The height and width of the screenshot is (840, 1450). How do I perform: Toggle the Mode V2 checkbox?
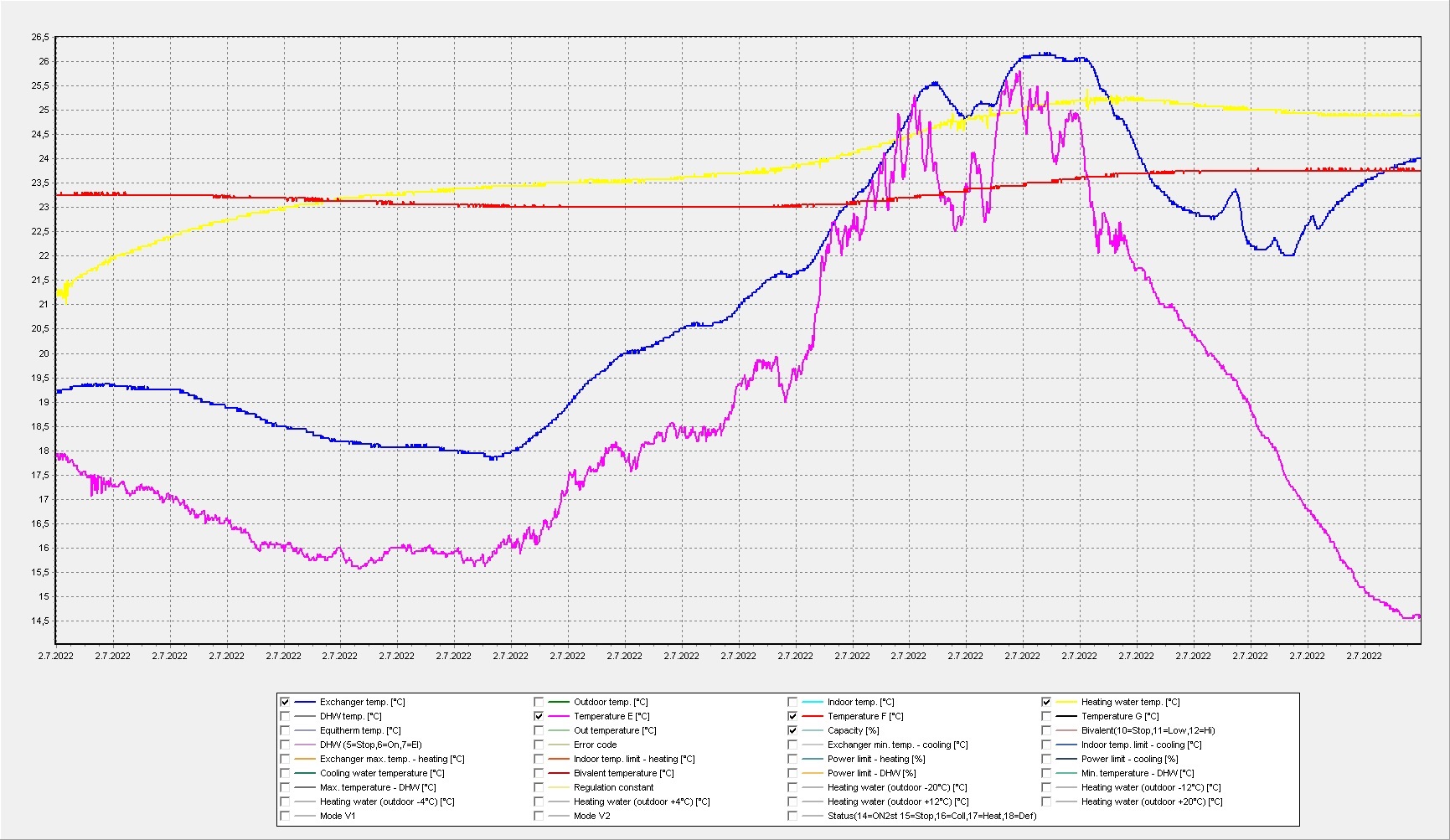[539, 816]
